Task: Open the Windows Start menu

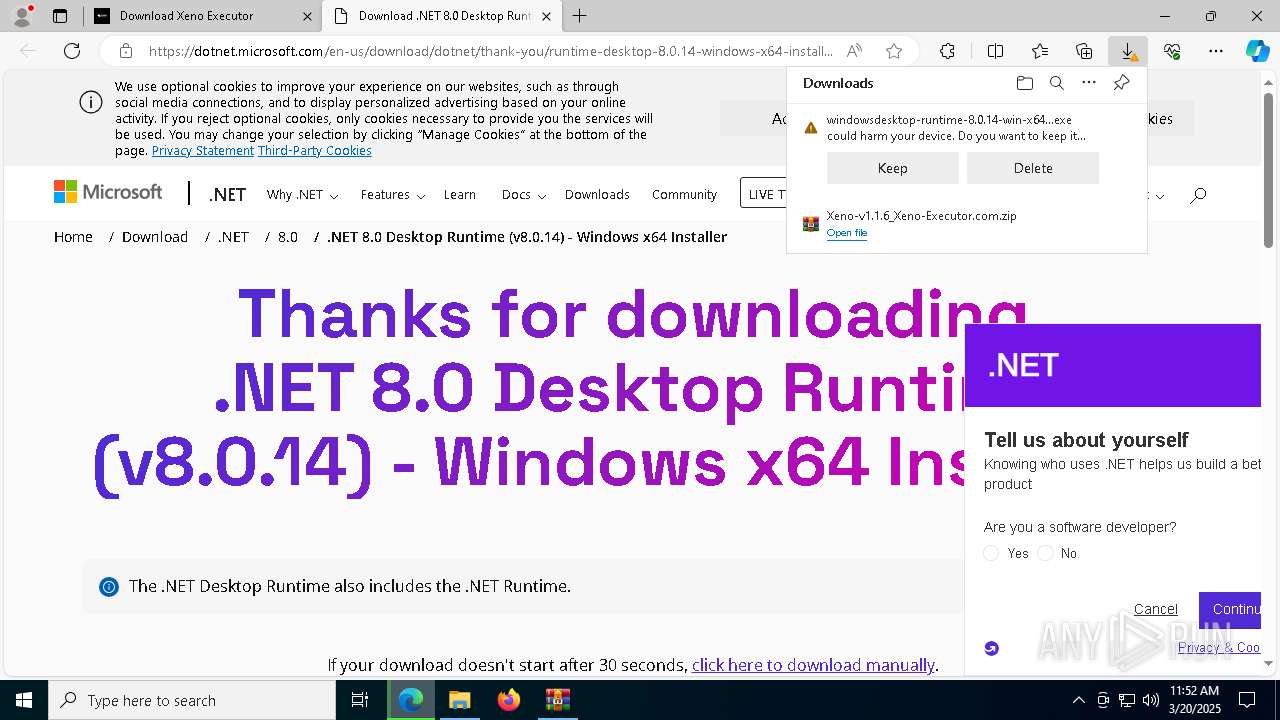Action: [23, 700]
